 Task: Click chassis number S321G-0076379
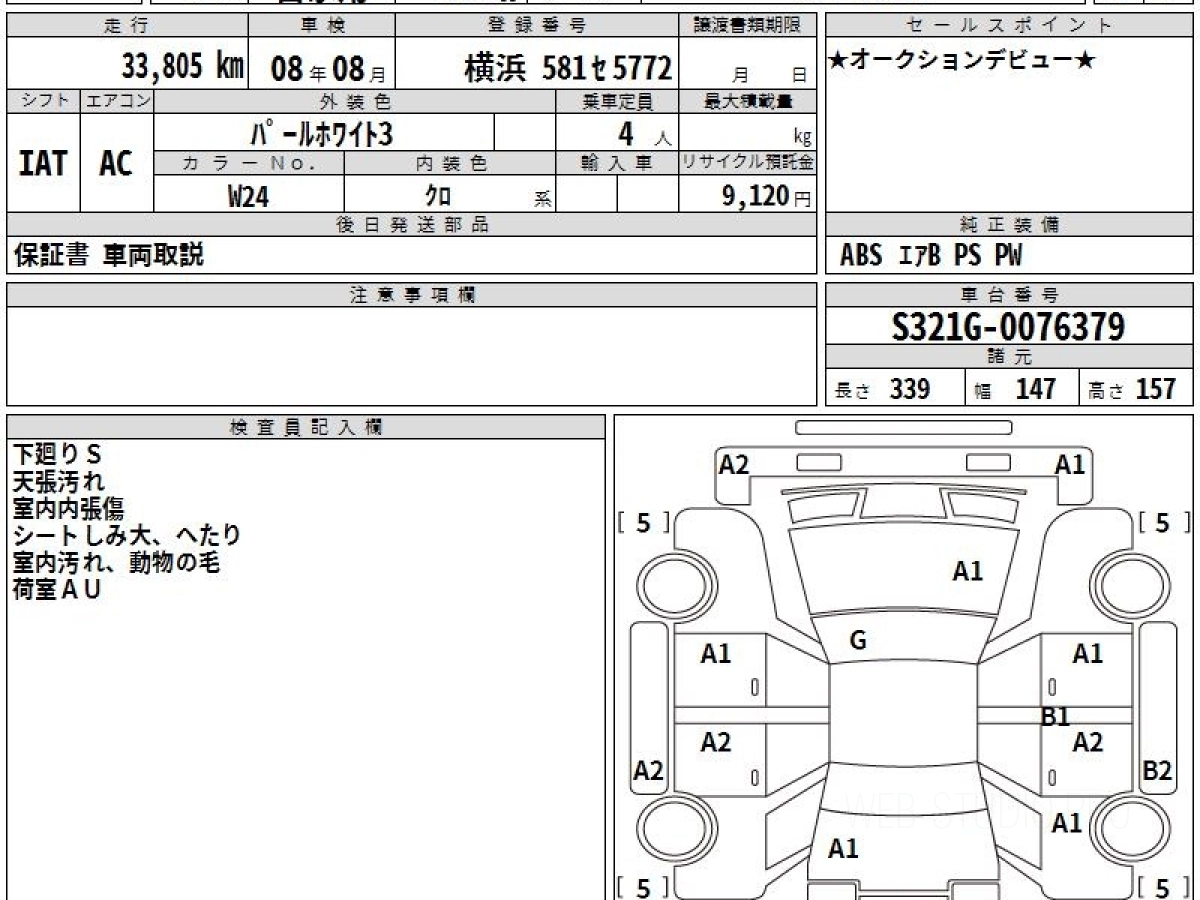click(1009, 326)
